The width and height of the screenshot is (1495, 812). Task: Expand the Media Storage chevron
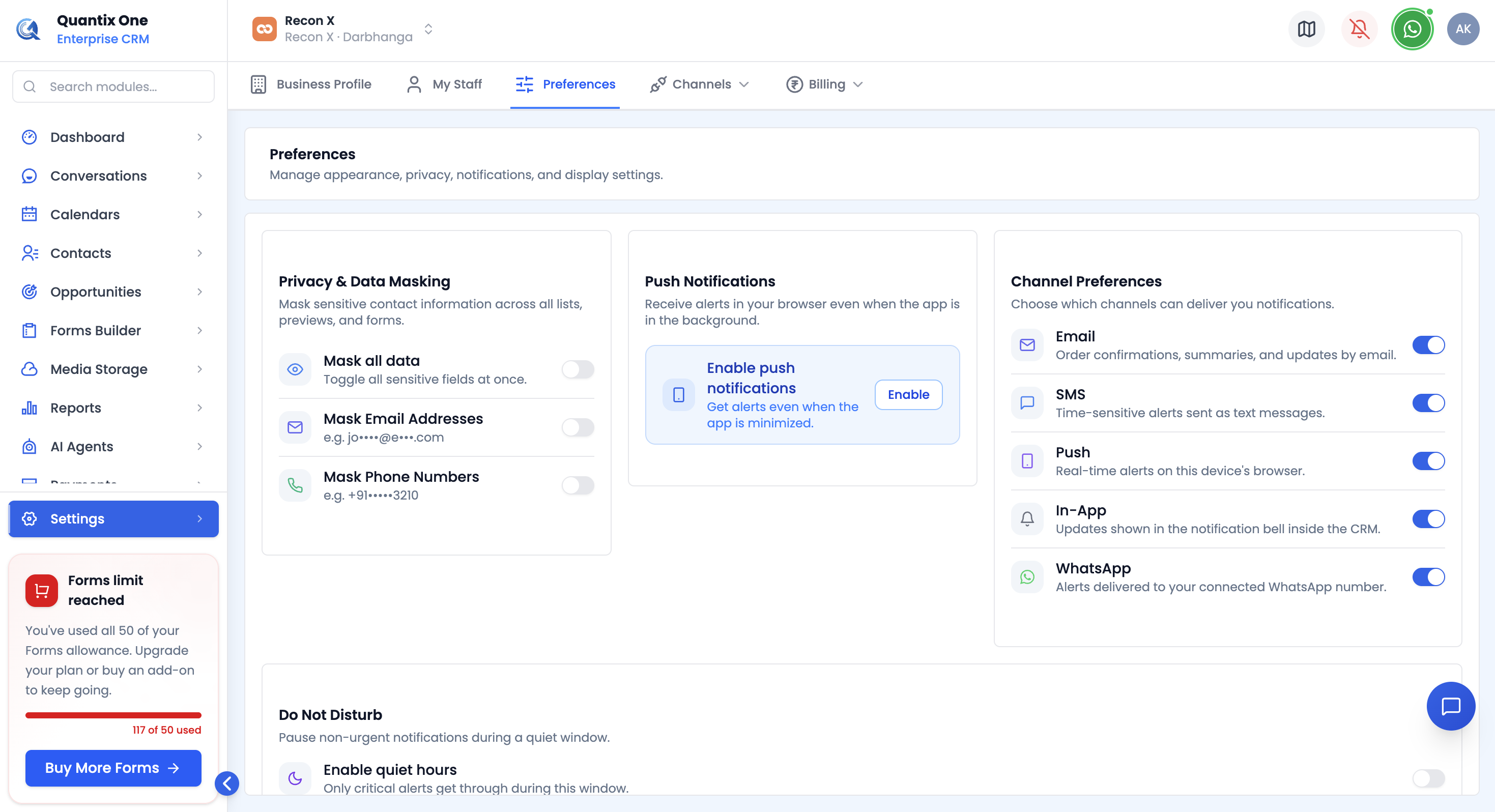point(199,369)
